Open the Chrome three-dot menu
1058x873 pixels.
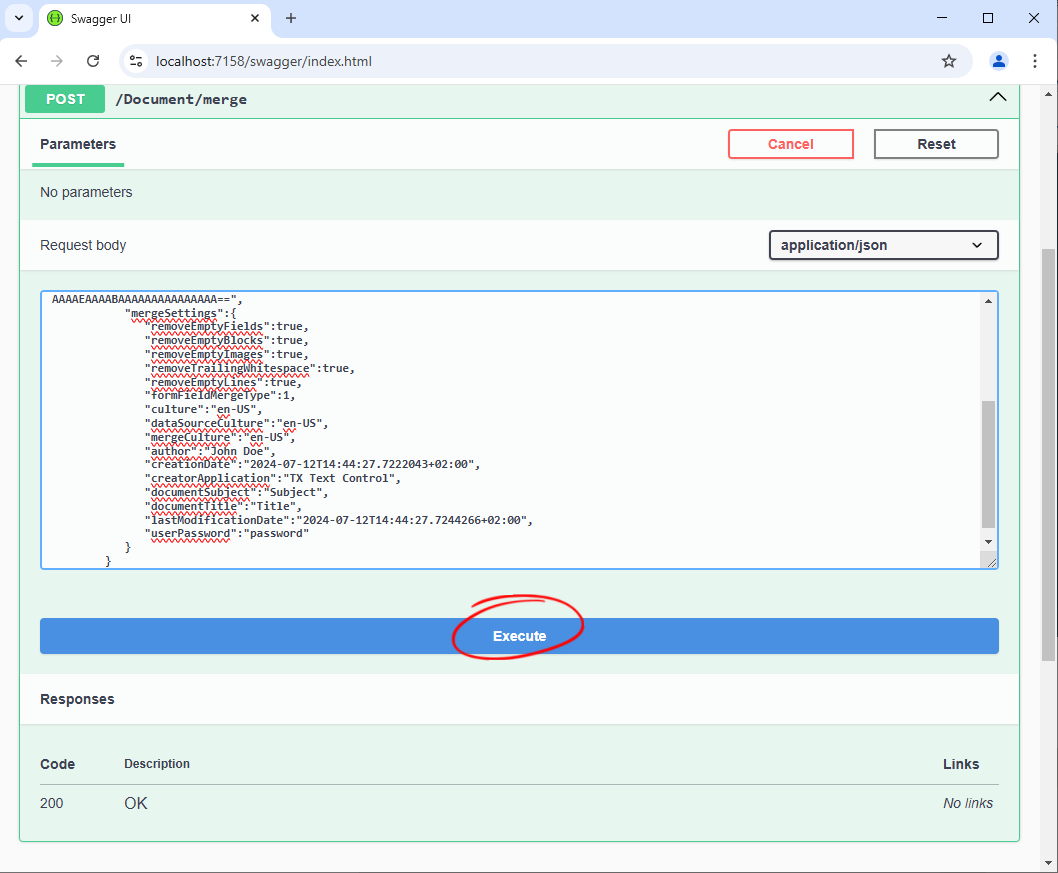click(x=1036, y=61)
